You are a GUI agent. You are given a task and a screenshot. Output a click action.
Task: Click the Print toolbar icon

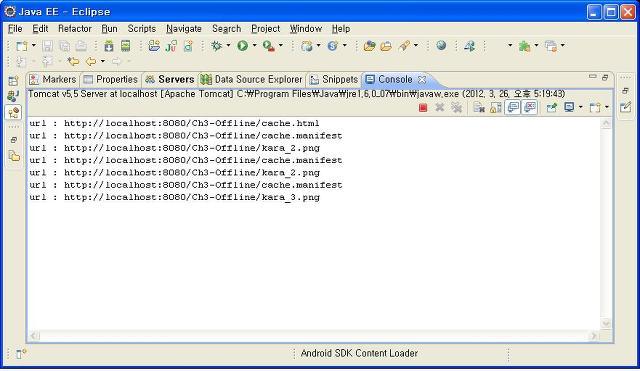tap(81, 46)
